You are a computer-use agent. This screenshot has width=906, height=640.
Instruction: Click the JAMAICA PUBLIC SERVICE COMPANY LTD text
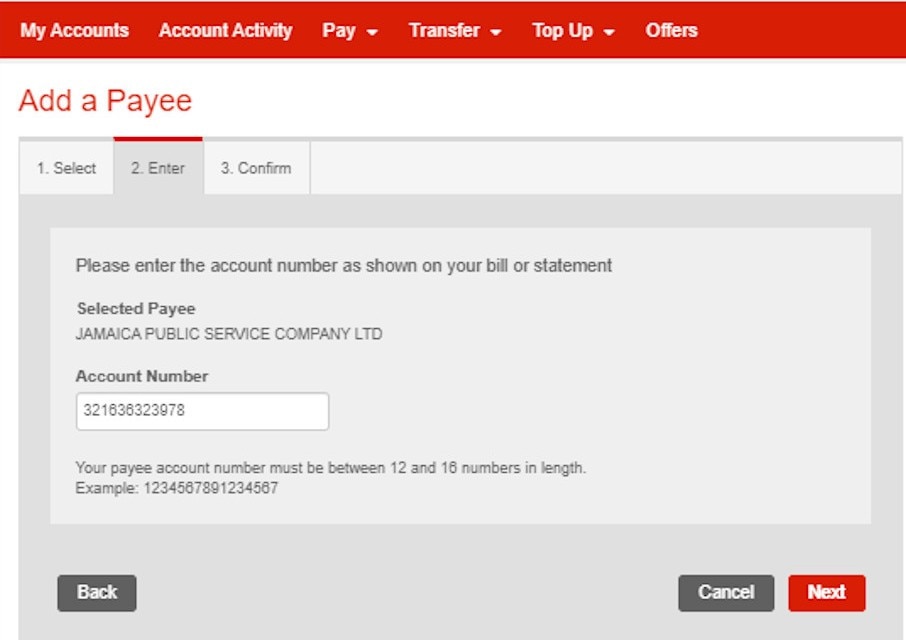(227, 334)
